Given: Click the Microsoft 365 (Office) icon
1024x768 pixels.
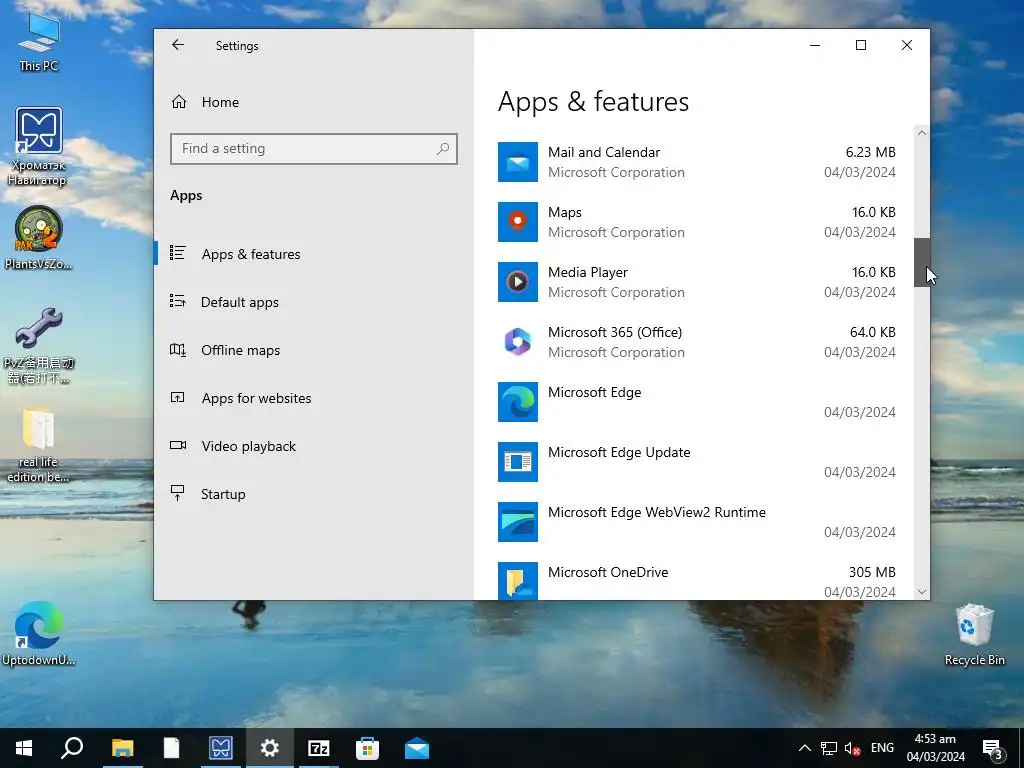Looking at the screenshot, I should [517, 342].
